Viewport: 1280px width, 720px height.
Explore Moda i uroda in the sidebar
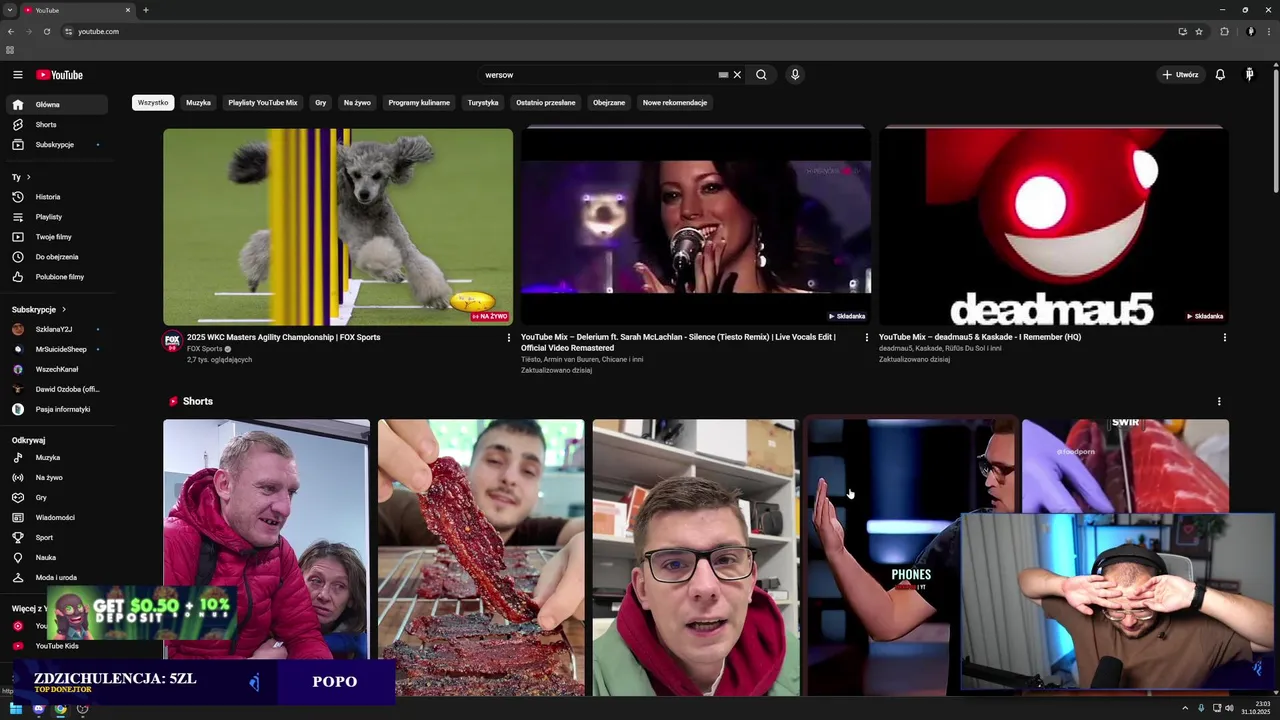58,577
